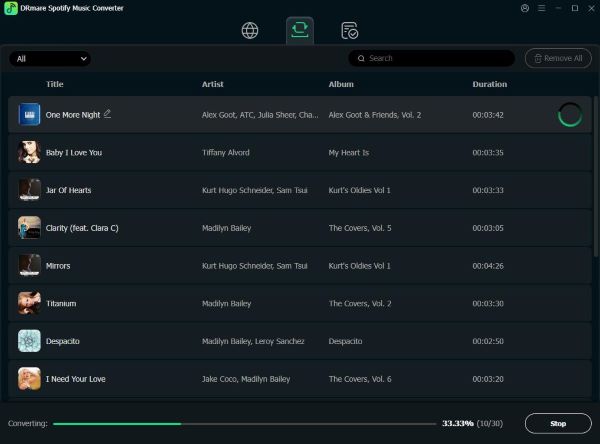Close the DRmare window
Viewport: 600px width, 444px height.
click(x=591, y=8)
